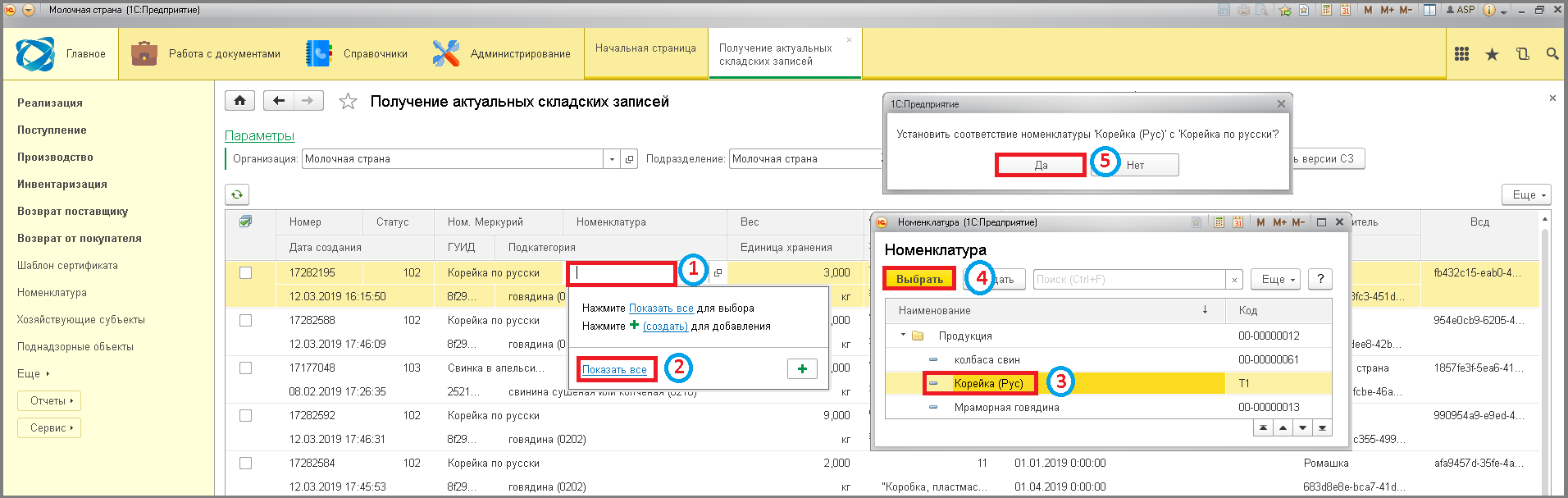This screenshot has height=498, width=1568.
Task: Click the Нет button in the confirmation dialog
Action: 1135,165
